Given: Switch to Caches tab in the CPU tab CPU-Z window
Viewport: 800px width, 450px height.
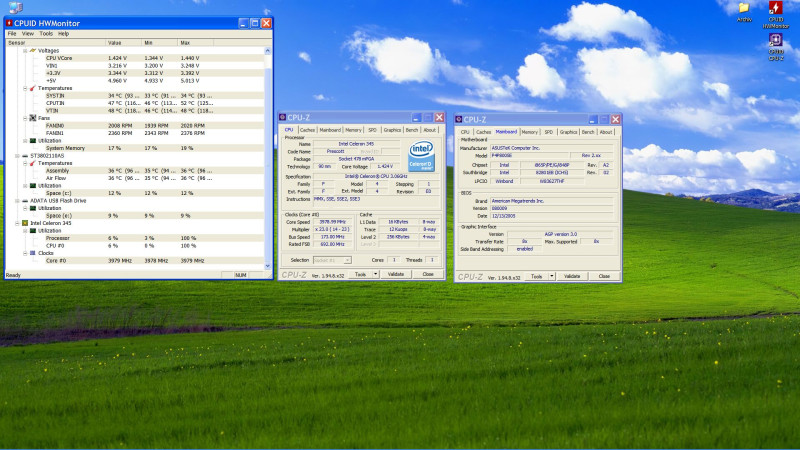Looking at the screenshot, I should click(x=307, y=130).
